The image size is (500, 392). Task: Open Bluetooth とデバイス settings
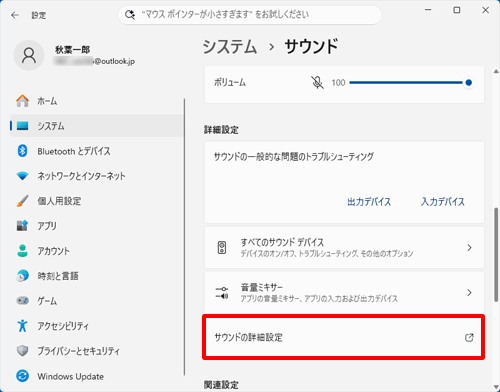[97, 151]
